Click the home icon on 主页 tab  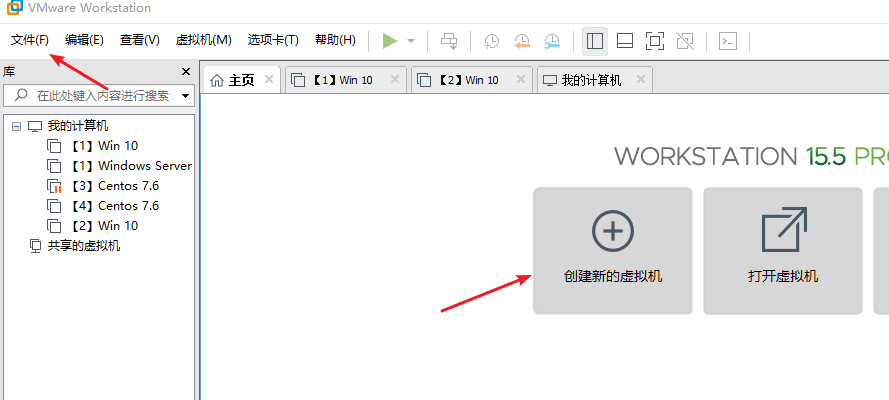click(217, 80)
